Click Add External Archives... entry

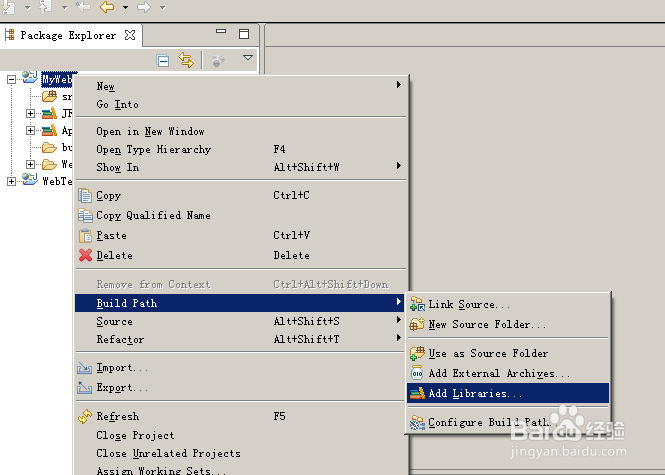pos(508,373)
